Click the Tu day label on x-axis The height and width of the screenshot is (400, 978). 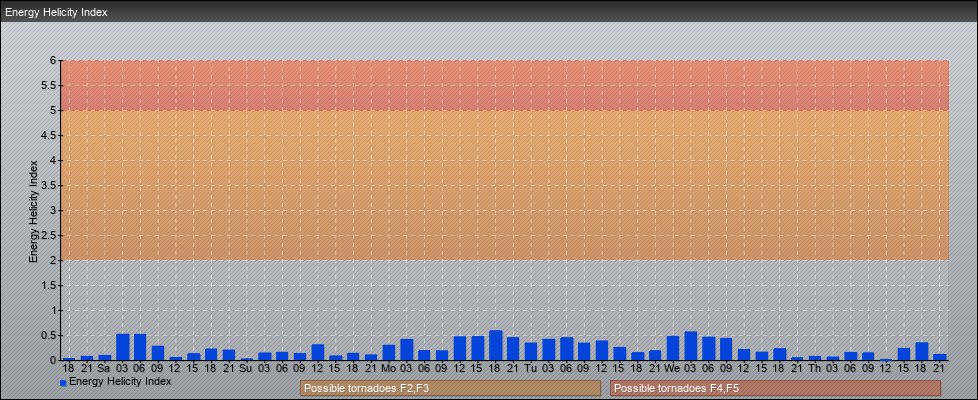click(x=531, y=368)
